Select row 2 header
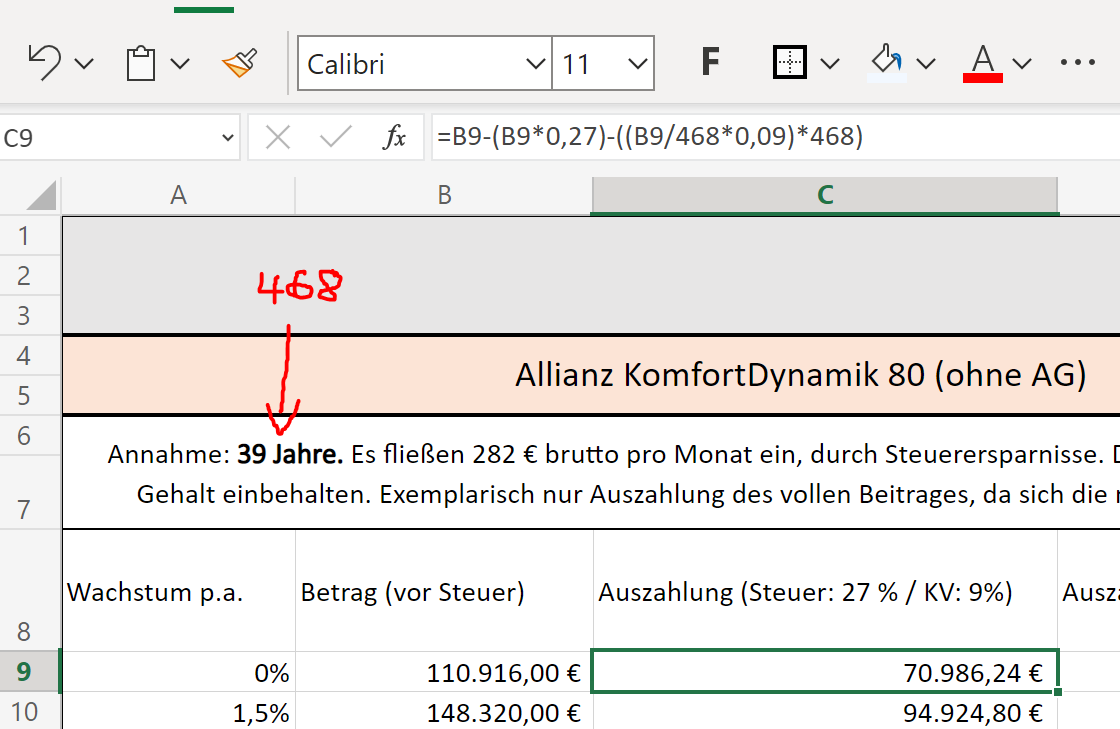1120x729 pixels. click(x=30, y=276)
